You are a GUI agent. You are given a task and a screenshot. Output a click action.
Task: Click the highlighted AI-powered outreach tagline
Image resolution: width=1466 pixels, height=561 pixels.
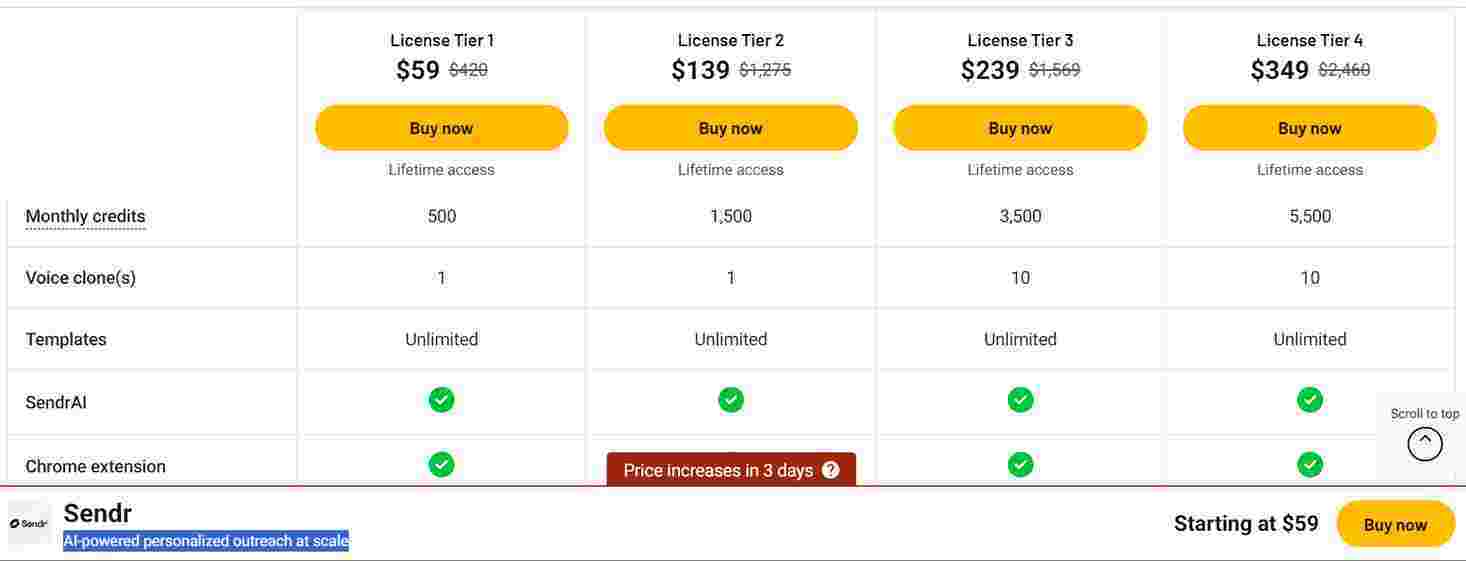coord(206,541)
